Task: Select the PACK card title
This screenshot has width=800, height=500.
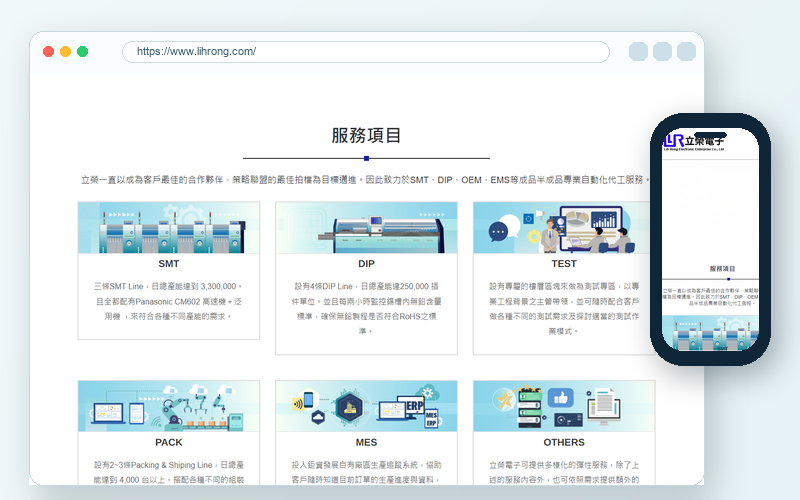Action: pyautogui.click(x=169, y=442)
